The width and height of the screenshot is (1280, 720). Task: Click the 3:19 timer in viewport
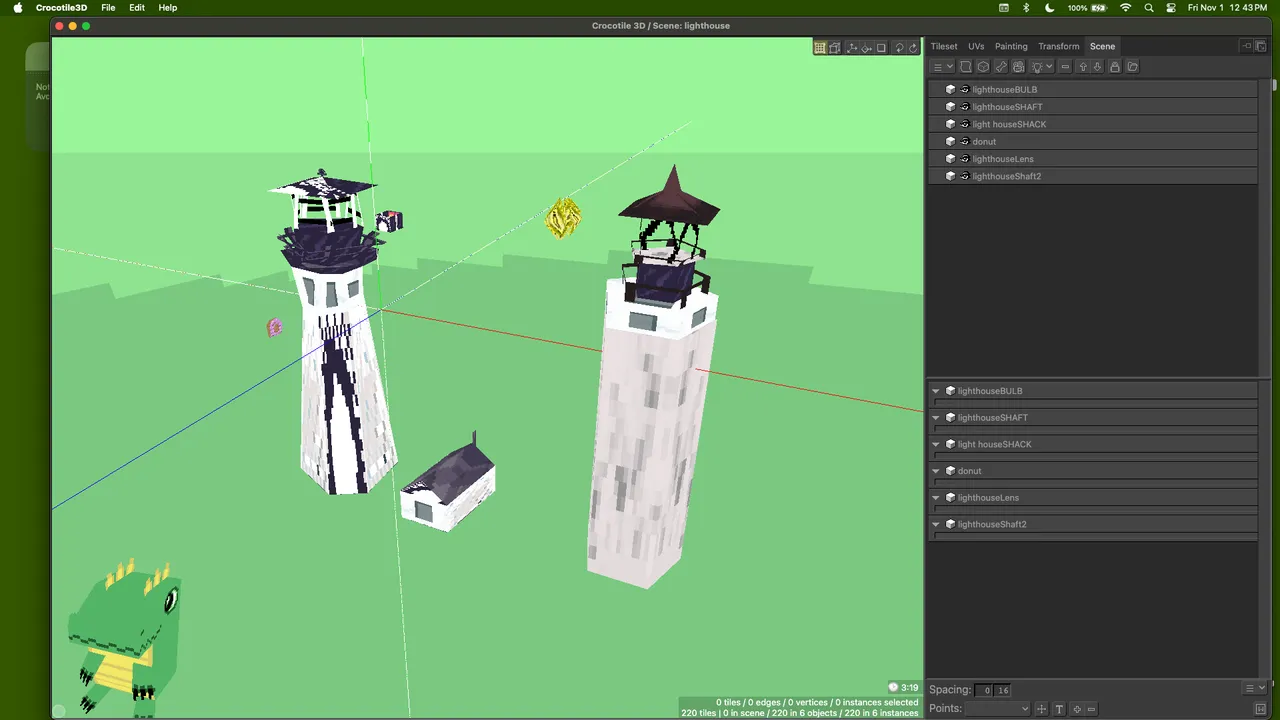[904, 688]
